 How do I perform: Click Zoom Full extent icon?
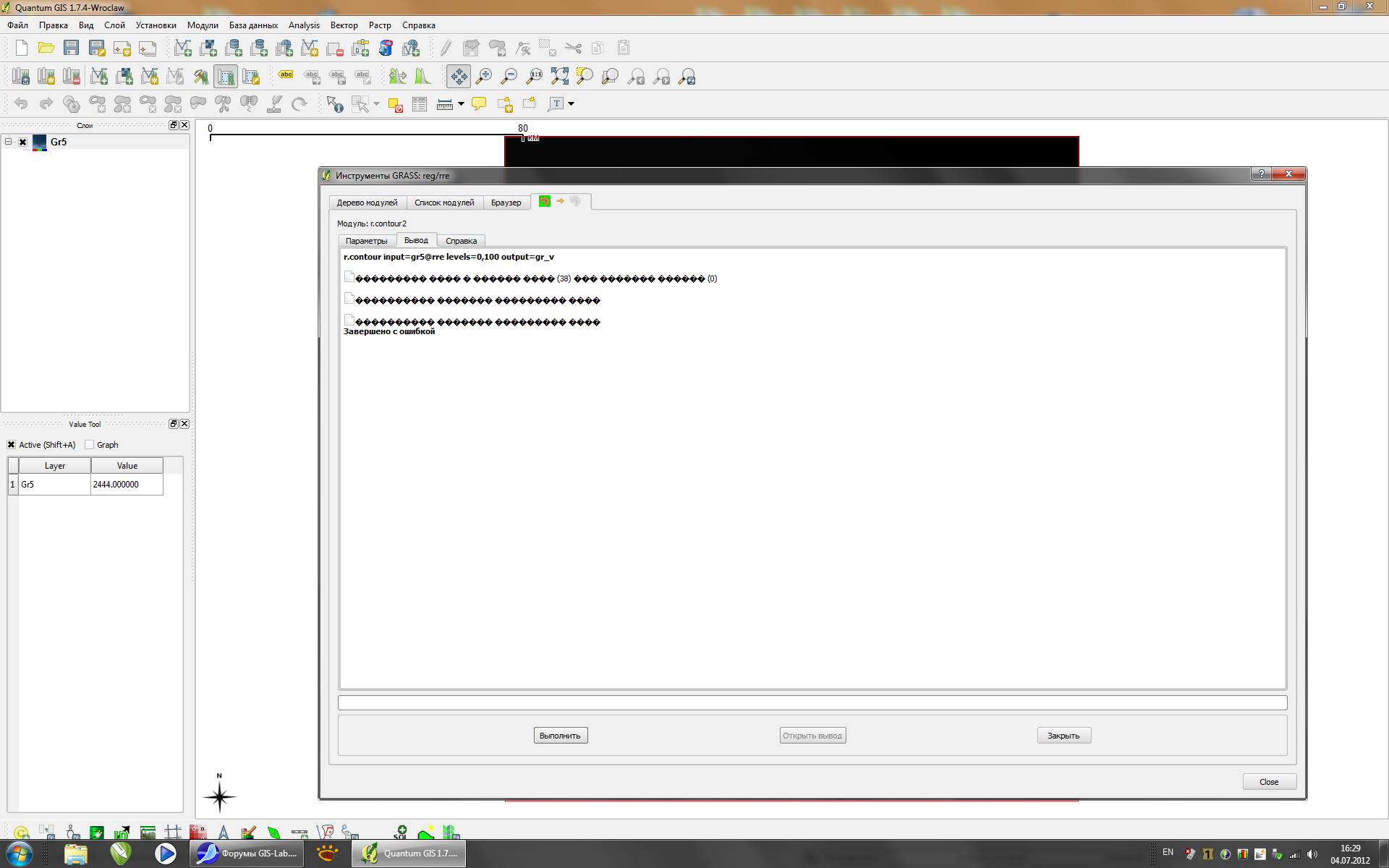pyautogui.click(x=559, y=77)
